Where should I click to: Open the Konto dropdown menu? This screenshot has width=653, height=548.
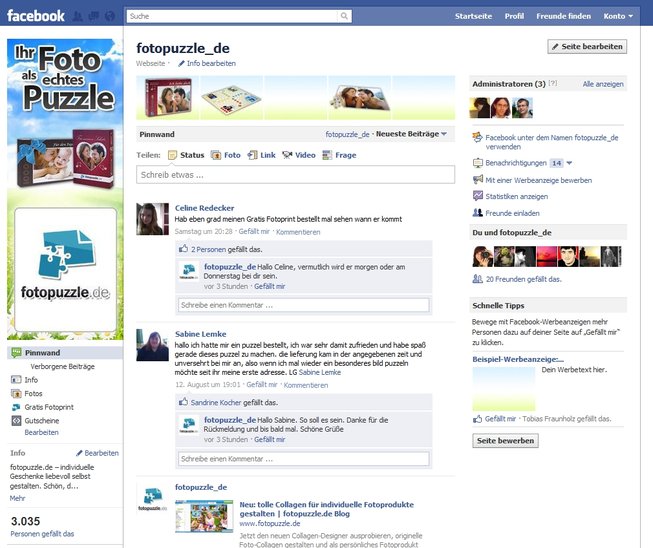618,16
